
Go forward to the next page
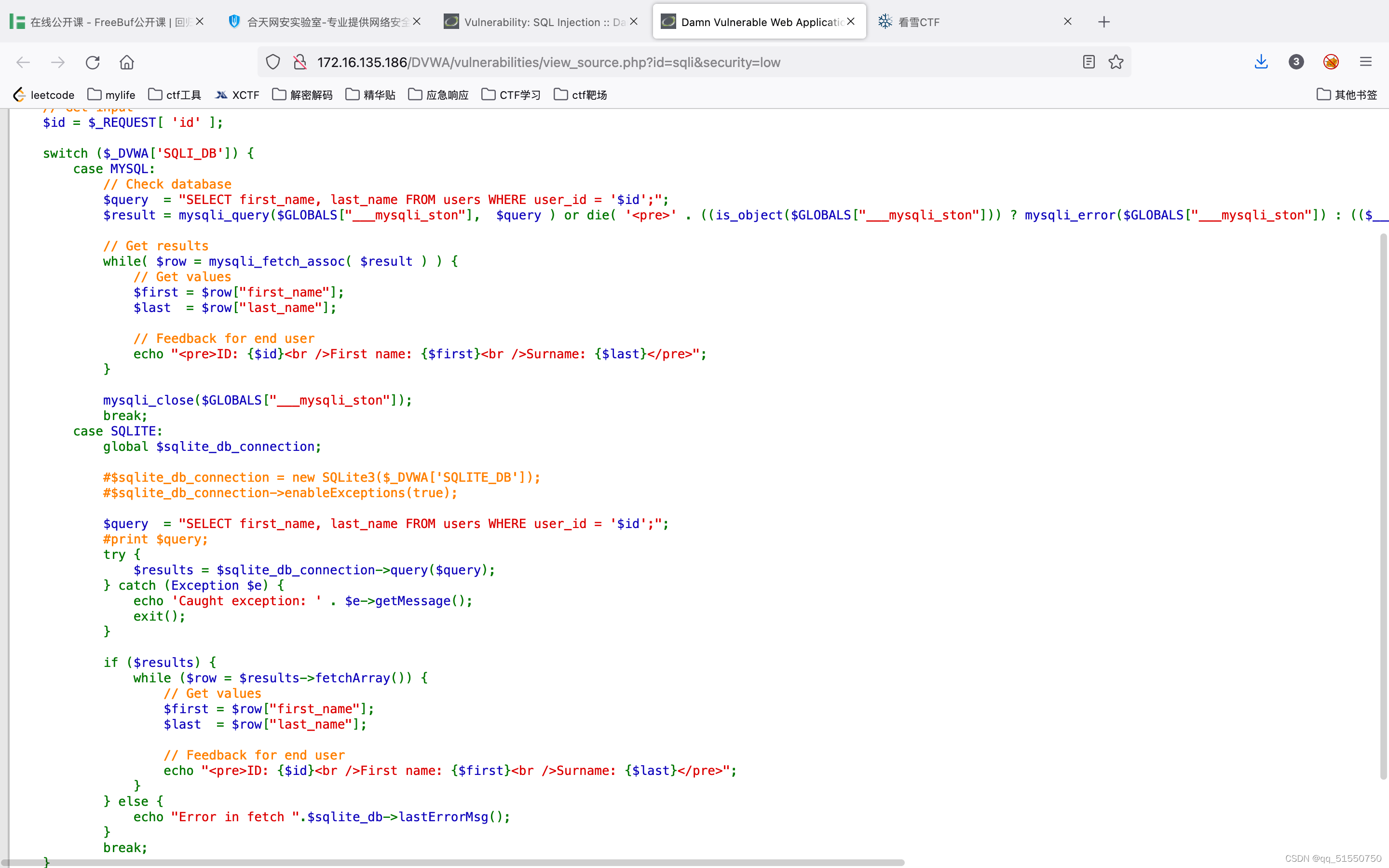pyautogui.click(x=57, y=62)
